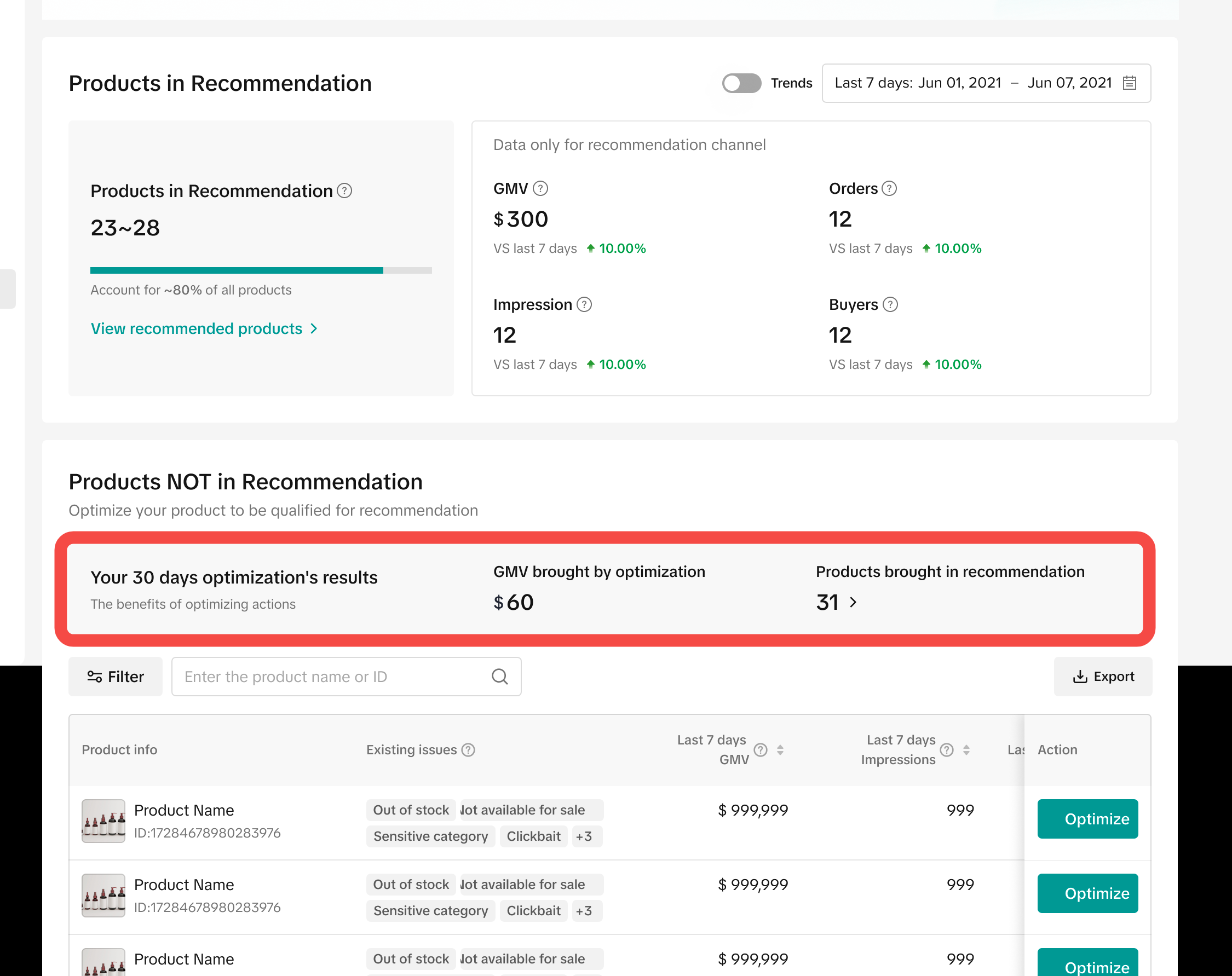
Task: Click help icon for Existing issues column
Action: [468, 750]
